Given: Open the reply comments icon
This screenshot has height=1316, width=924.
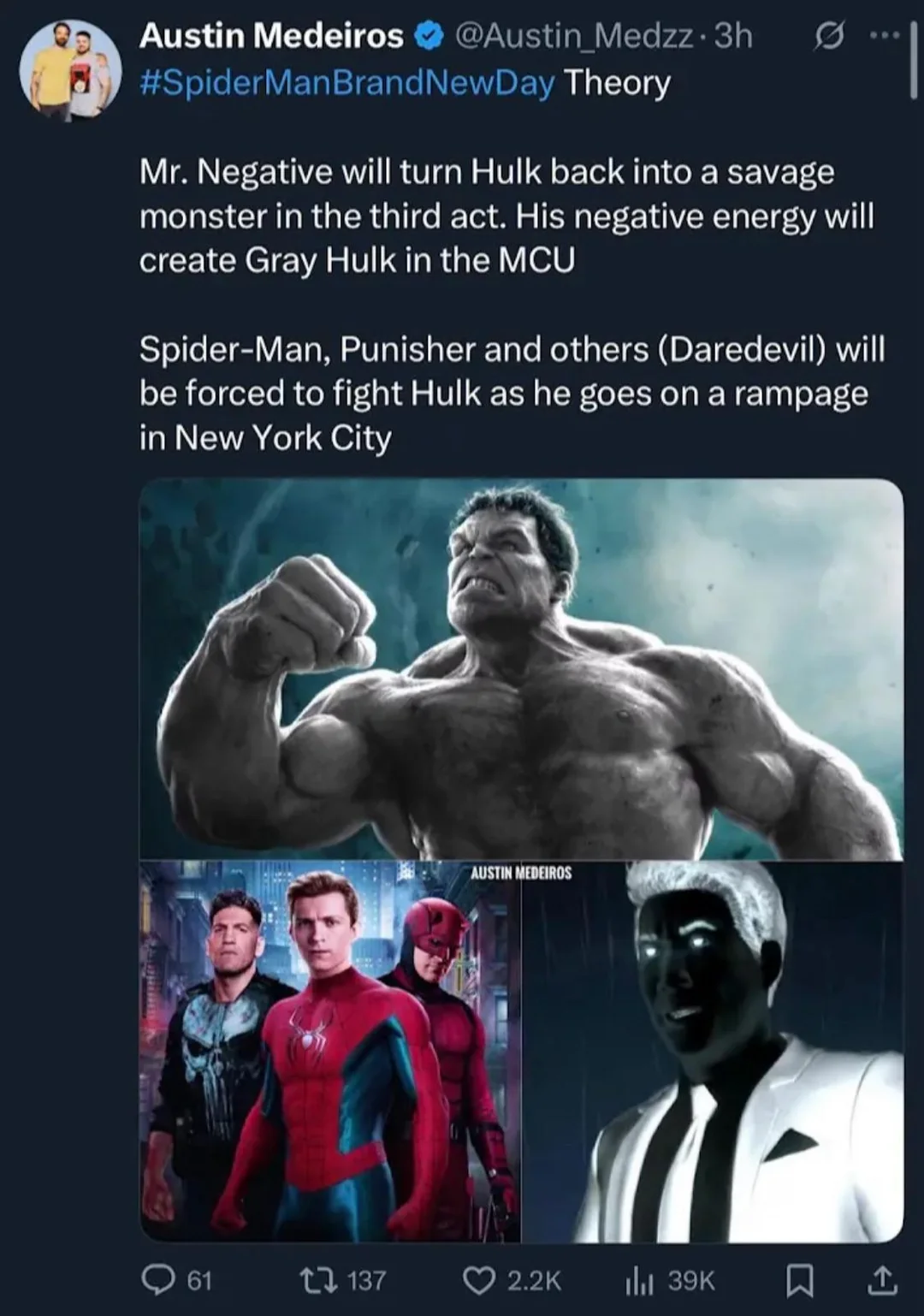Looking at the screenshot, I should tap(158, 1280).
